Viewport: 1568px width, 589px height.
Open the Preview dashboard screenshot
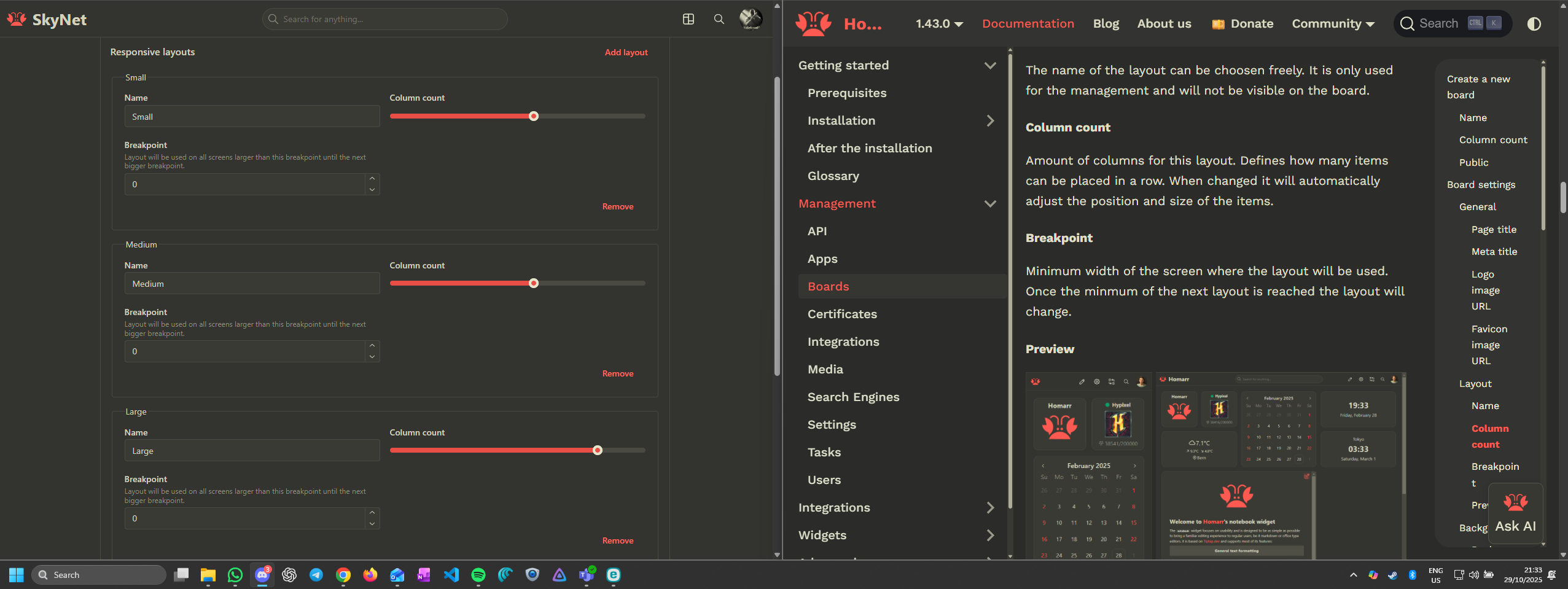pyautogui.click(x=1215, y=466)
